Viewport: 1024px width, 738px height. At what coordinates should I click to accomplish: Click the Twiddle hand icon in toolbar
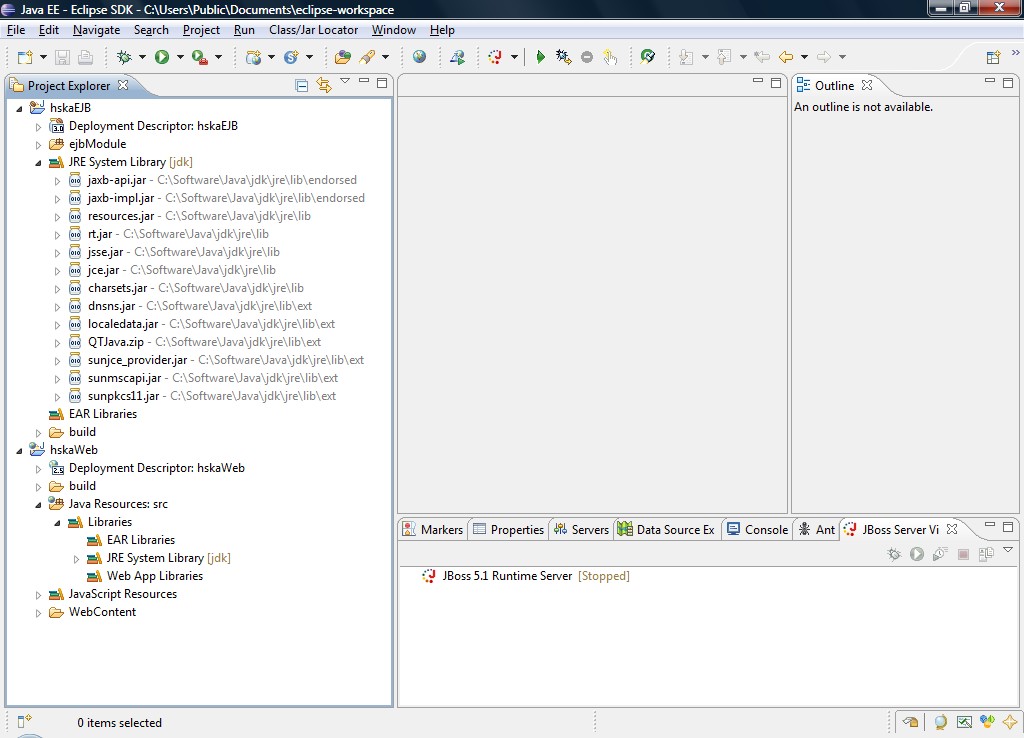coord(610,57)
